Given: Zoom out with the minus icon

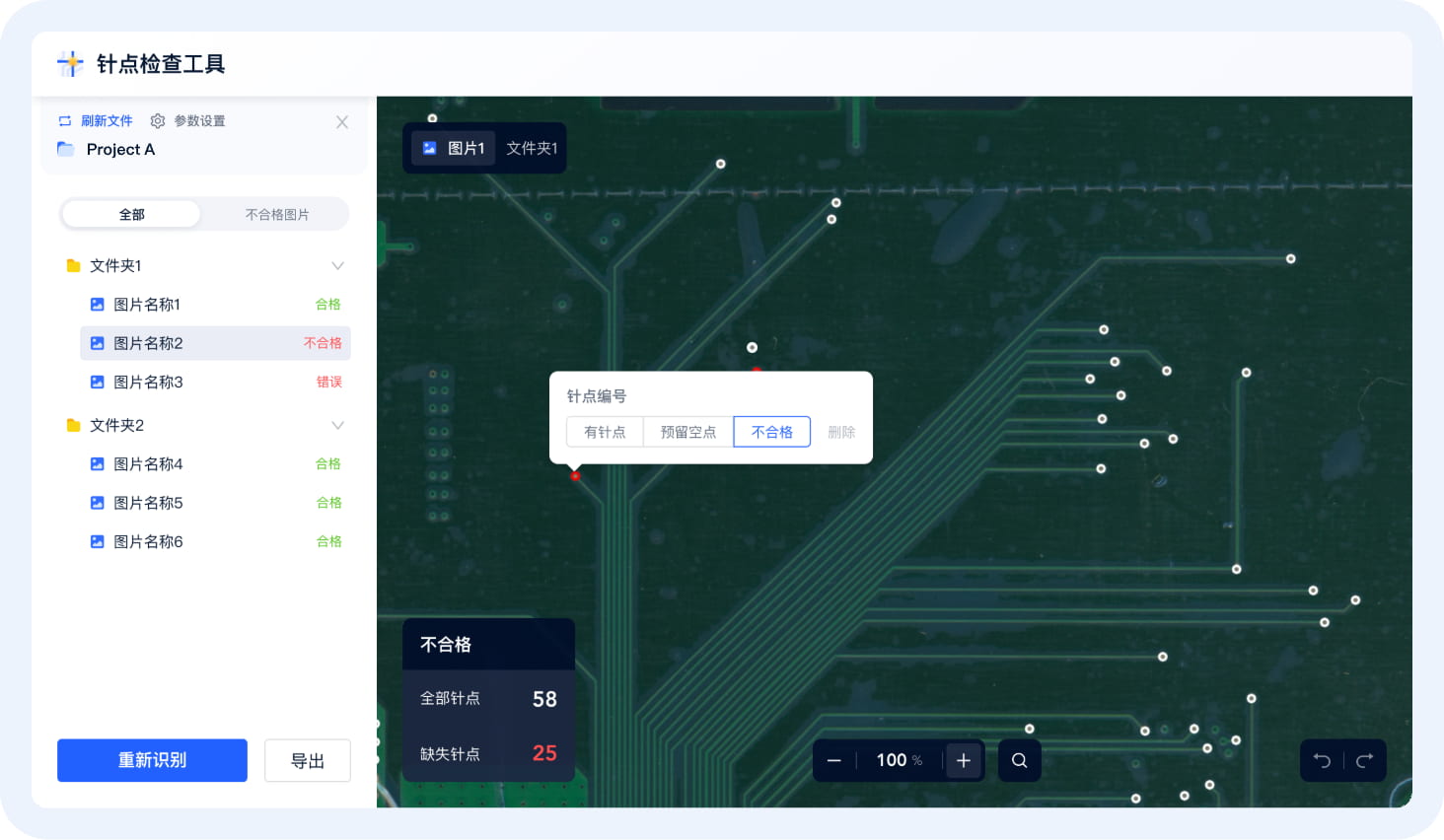Looking at the screenshot, I should coord(834,760).
